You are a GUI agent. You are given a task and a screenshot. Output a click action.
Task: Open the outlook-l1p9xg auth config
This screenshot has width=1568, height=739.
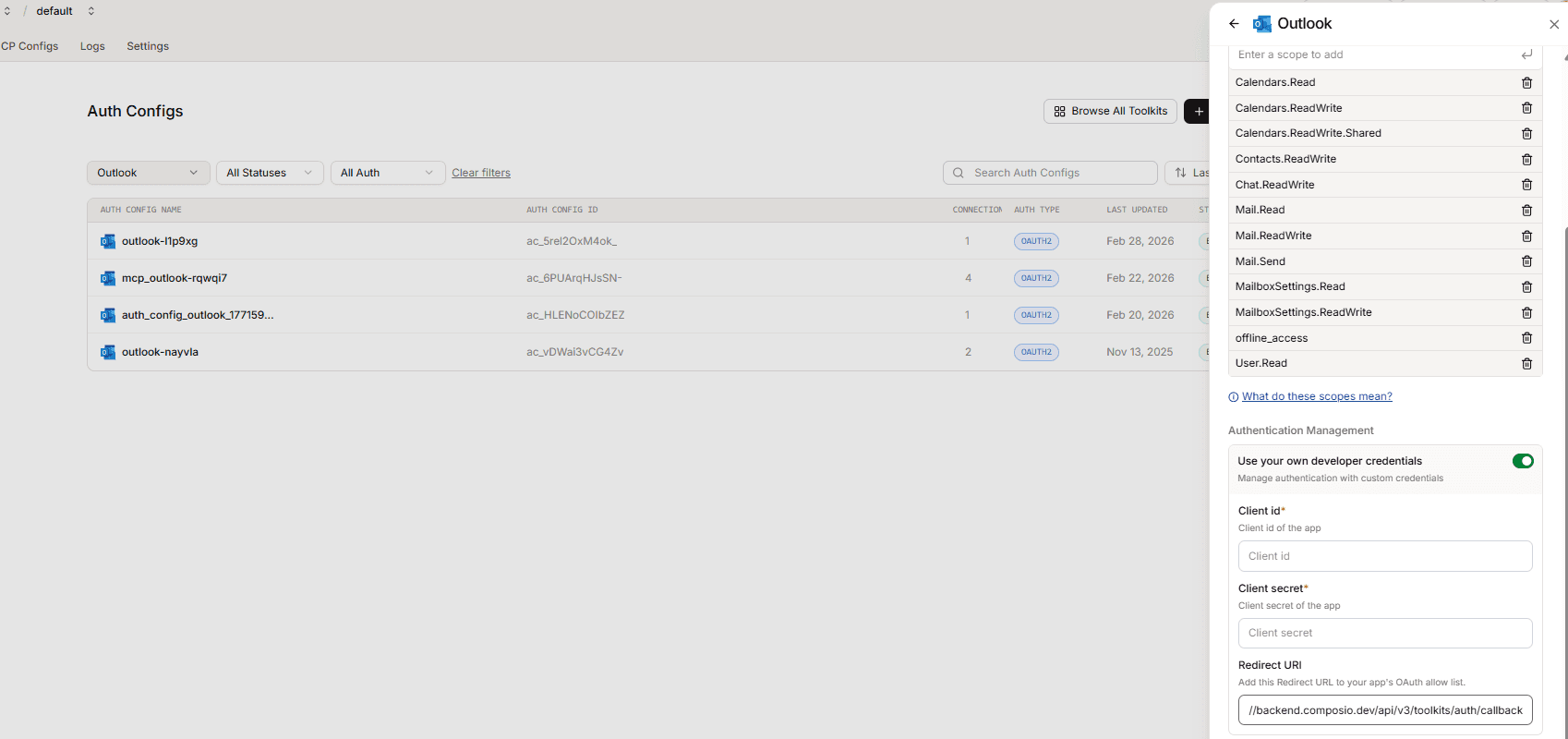(x=160, y=241)
